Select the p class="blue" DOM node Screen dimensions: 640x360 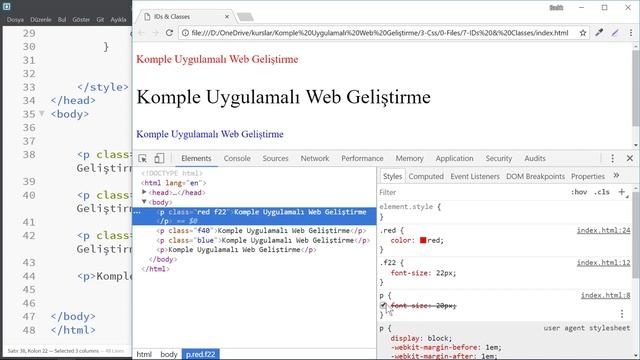click(263, 240)
